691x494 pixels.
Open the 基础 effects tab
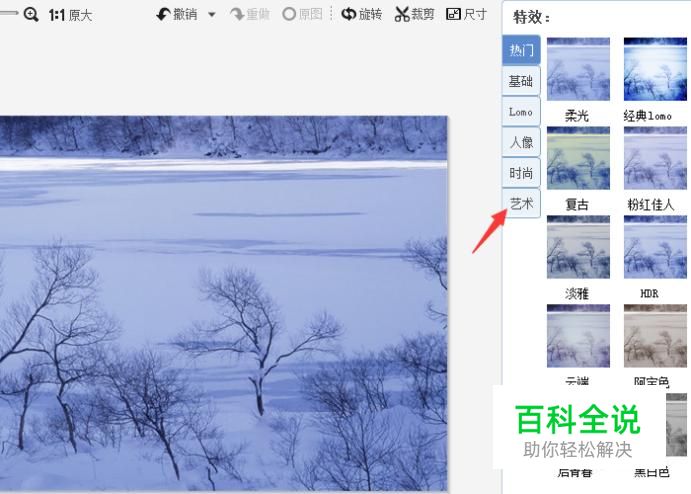[521, 81]
